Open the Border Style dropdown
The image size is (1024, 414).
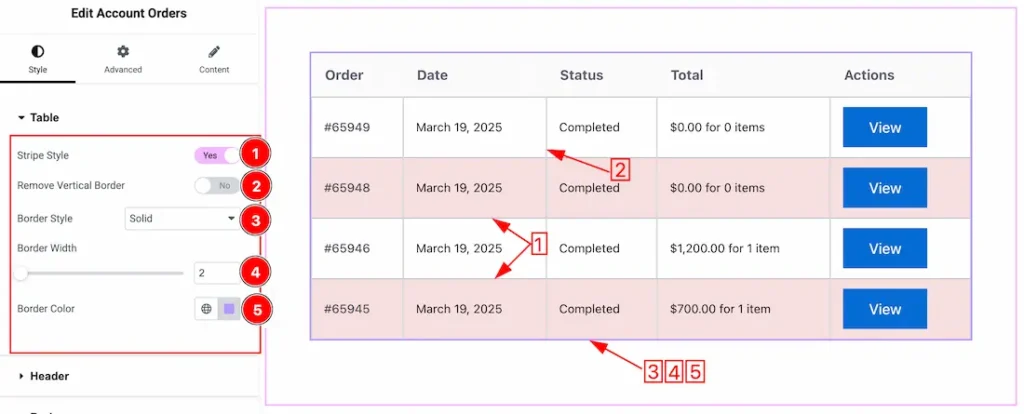[x=182, y=219]
